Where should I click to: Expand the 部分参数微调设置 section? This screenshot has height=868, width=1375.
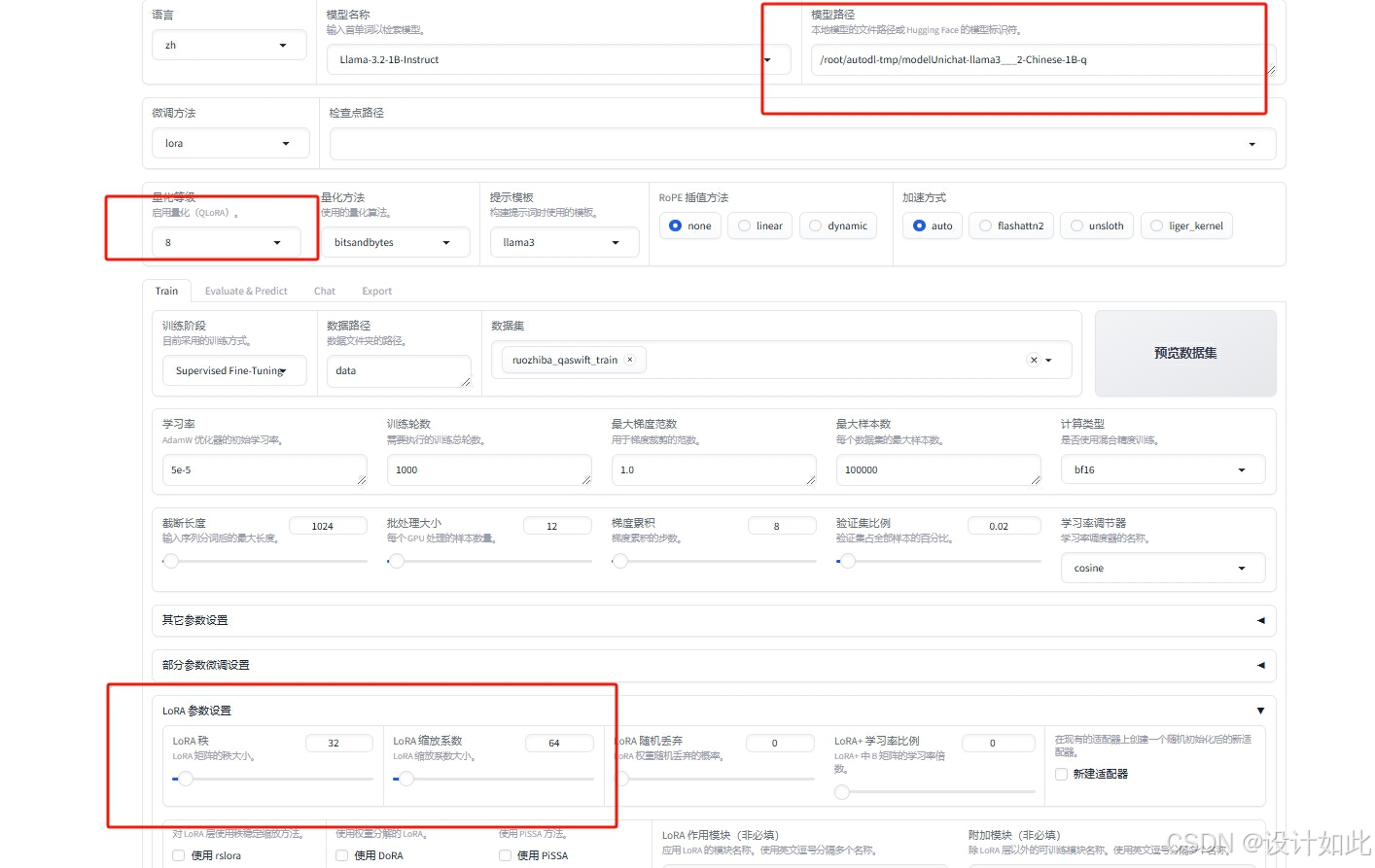point(714,665)
